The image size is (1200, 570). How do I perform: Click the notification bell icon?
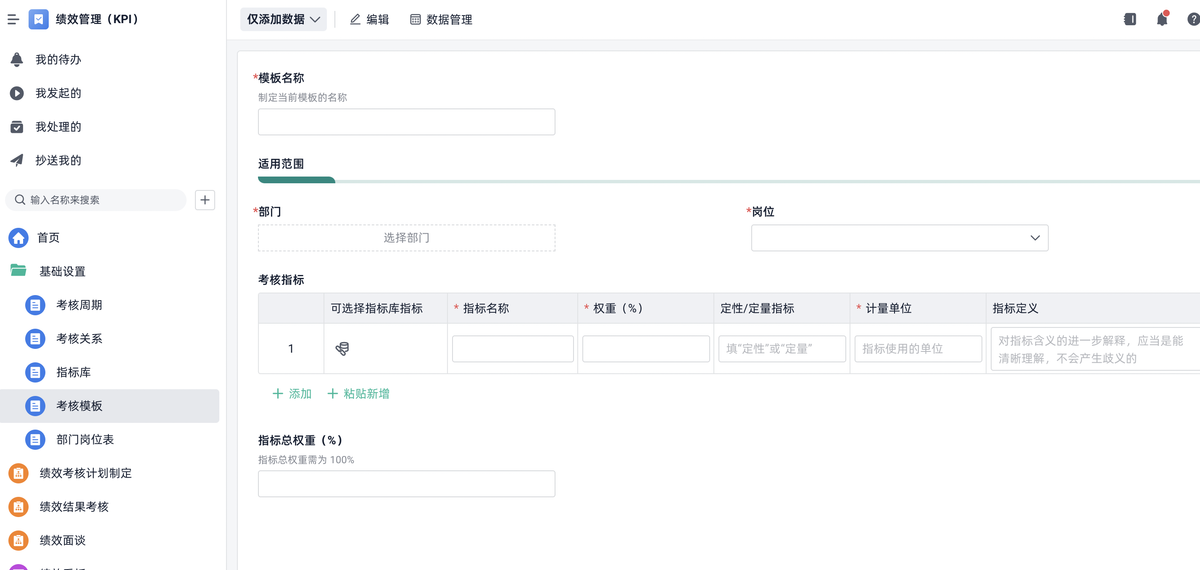tap(1162, 19)
